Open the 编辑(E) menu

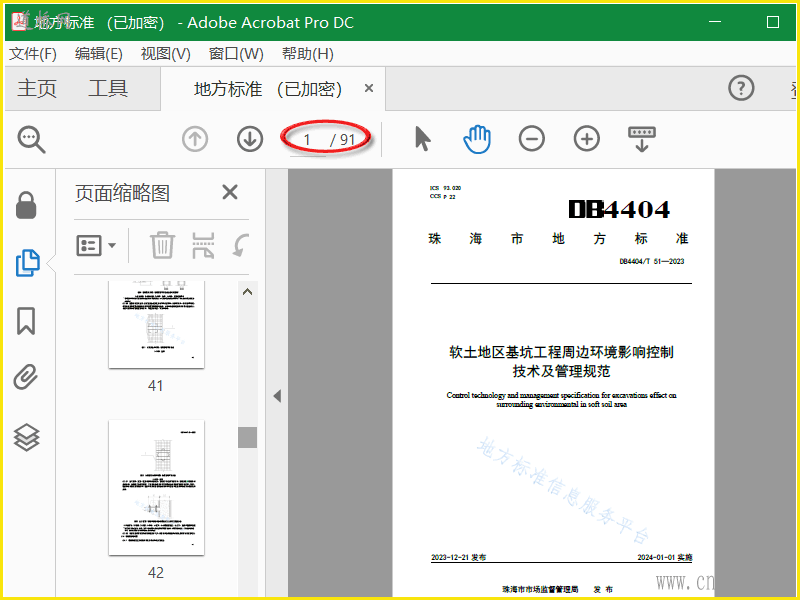point(98,54)
